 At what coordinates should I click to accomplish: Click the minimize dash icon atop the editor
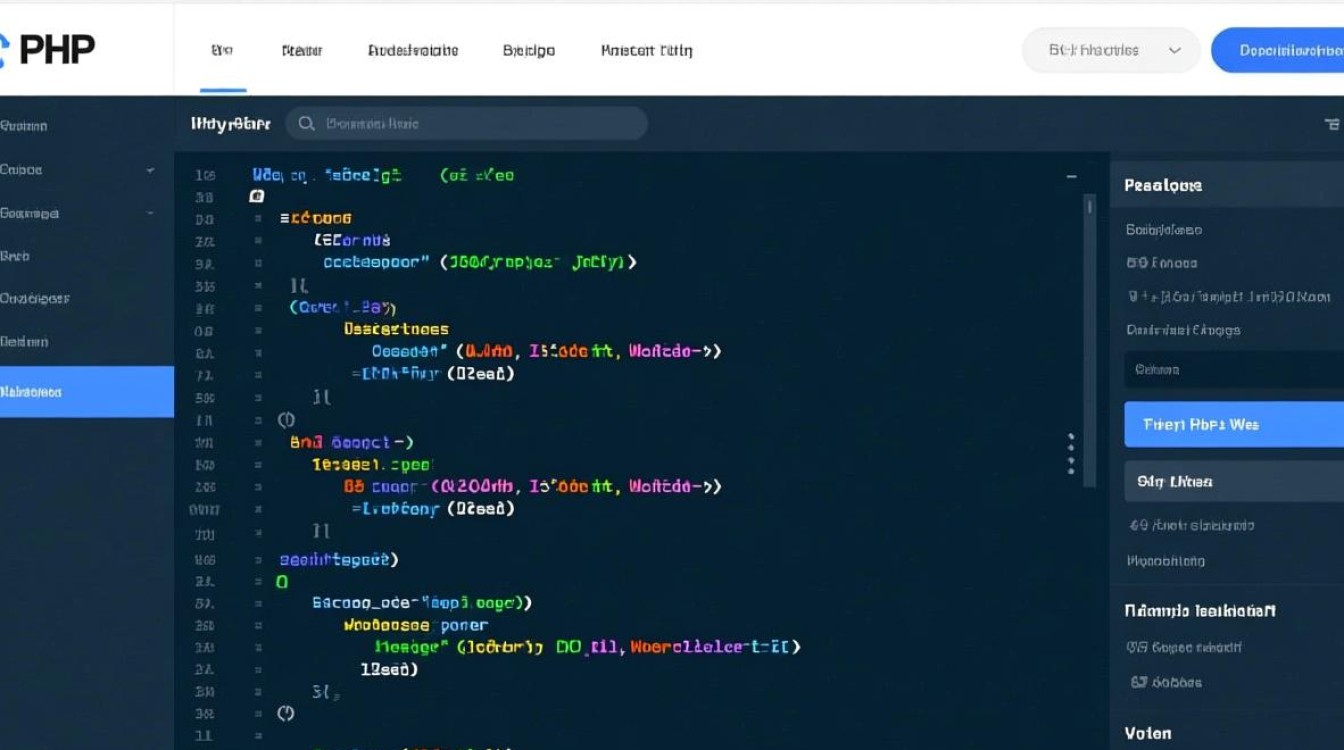(1071, 176)
